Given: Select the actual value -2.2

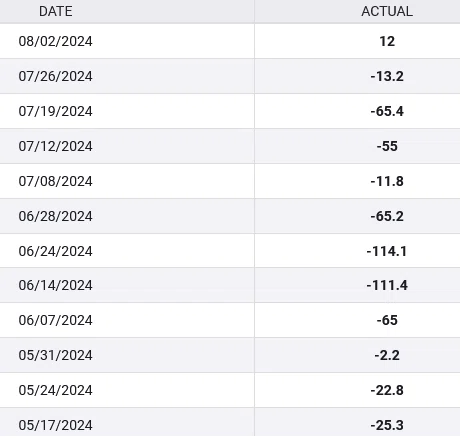Looking at the screenshot, I should [387, 355].
